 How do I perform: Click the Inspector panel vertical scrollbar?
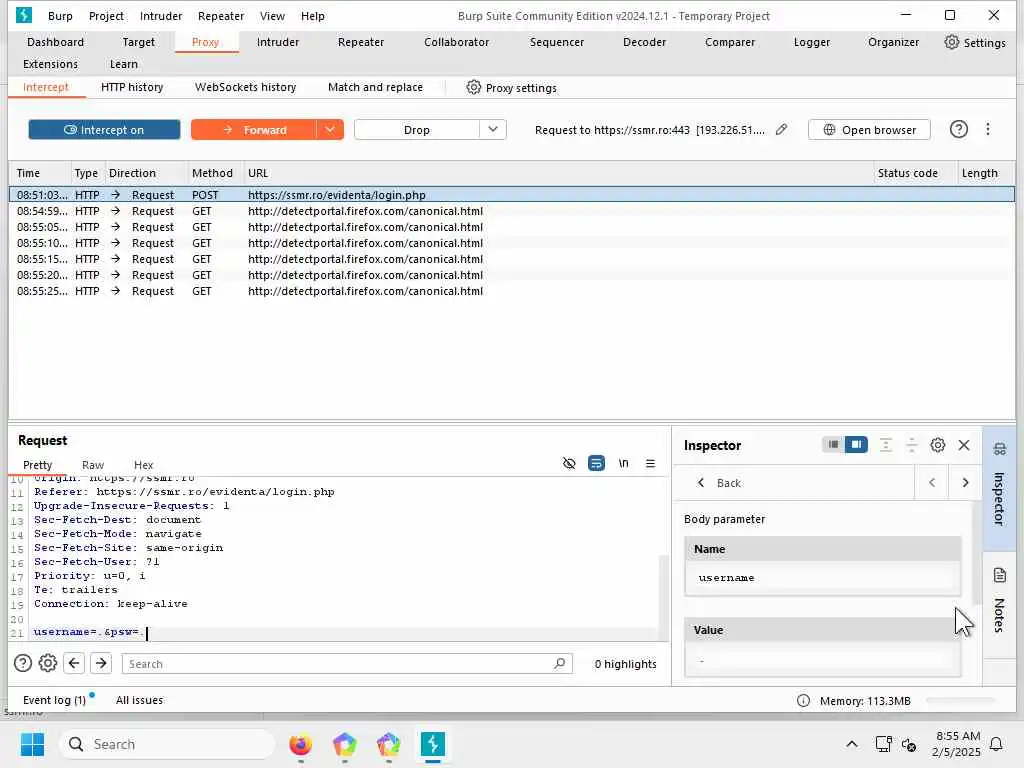pyautogui.click(x=977, y=555)
